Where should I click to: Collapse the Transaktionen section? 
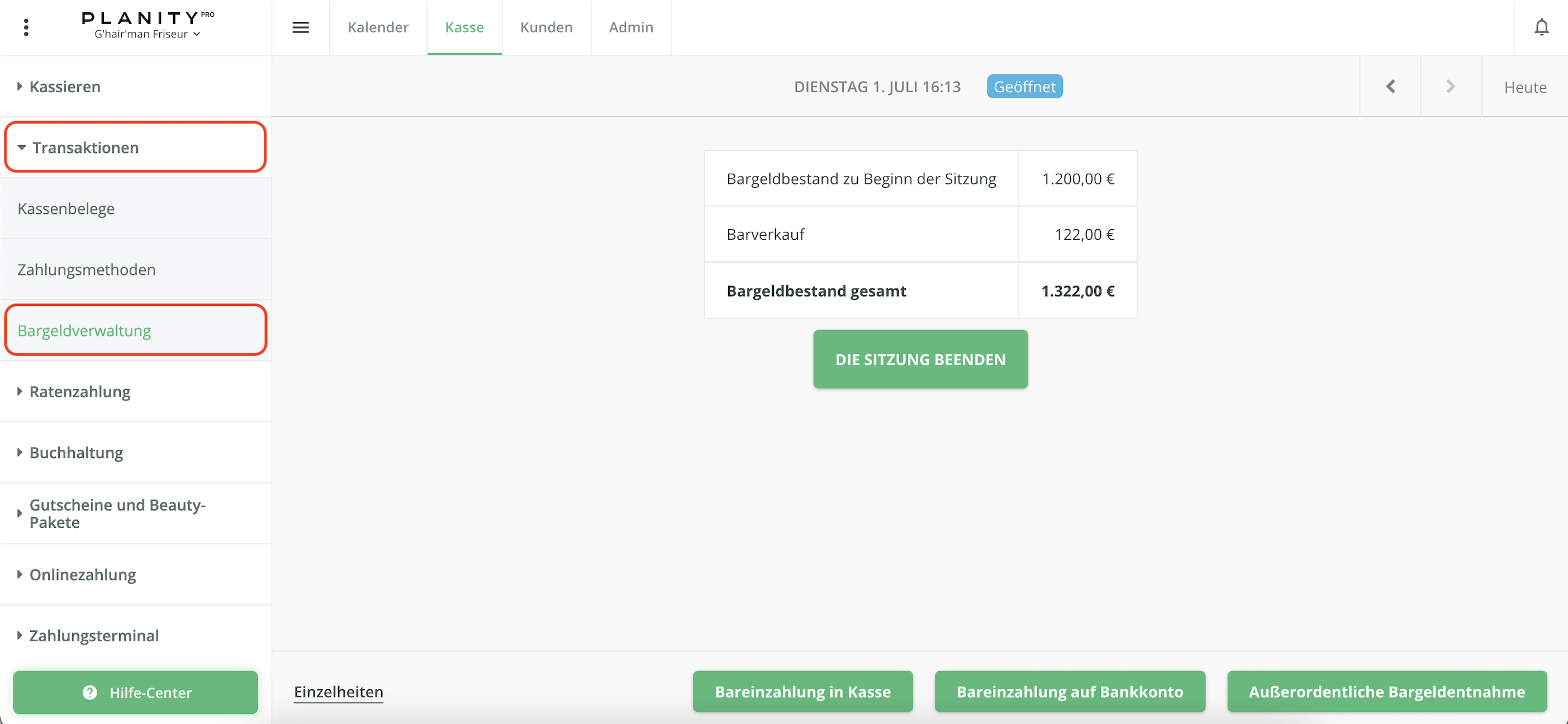(x=85, y=147)
